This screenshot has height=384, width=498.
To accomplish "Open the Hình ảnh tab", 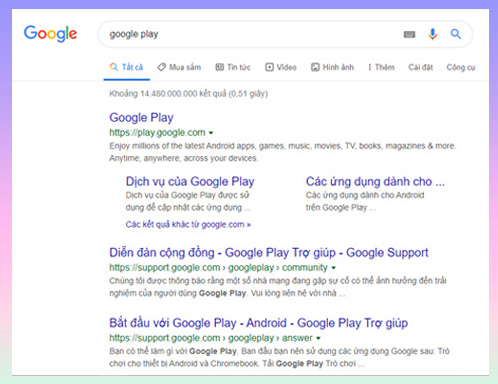I will tap(332, 67).
